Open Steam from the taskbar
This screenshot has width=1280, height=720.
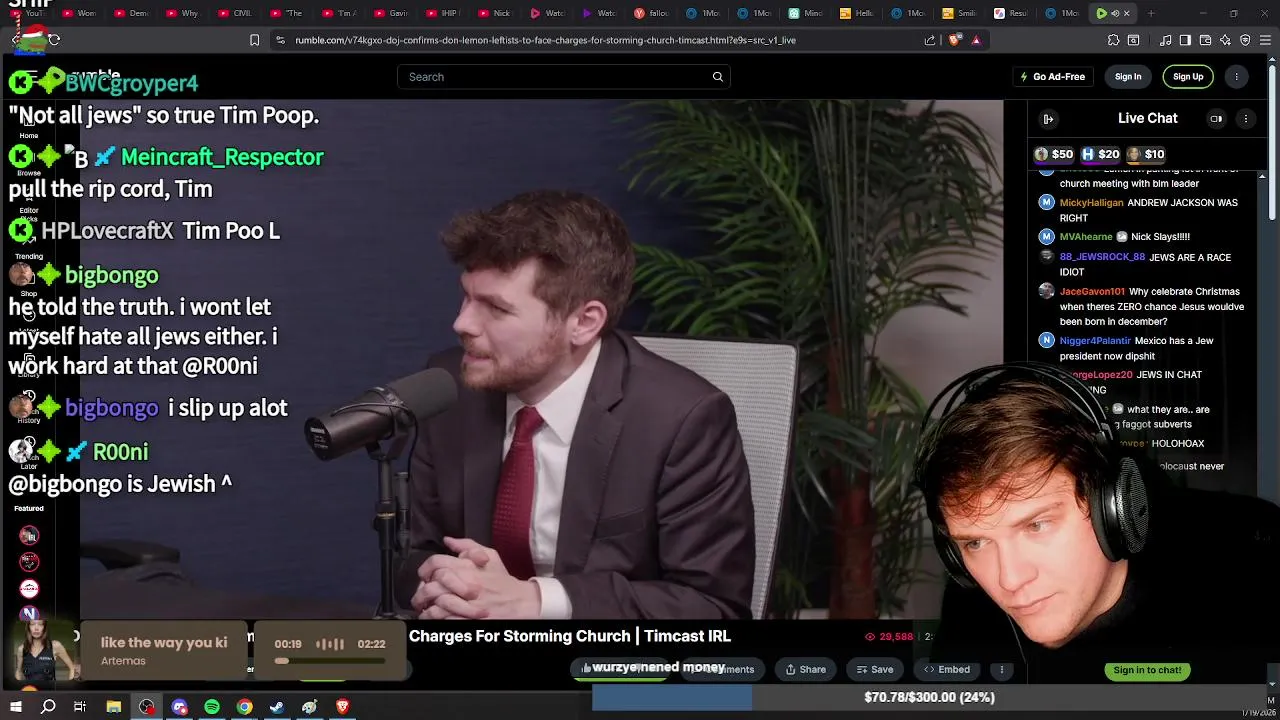click(x=277, y=707)
